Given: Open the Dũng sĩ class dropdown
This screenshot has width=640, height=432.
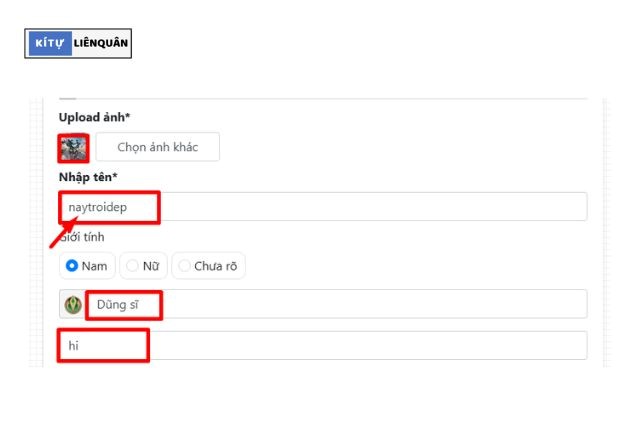Looking at the screenshot, I should 330,305.
